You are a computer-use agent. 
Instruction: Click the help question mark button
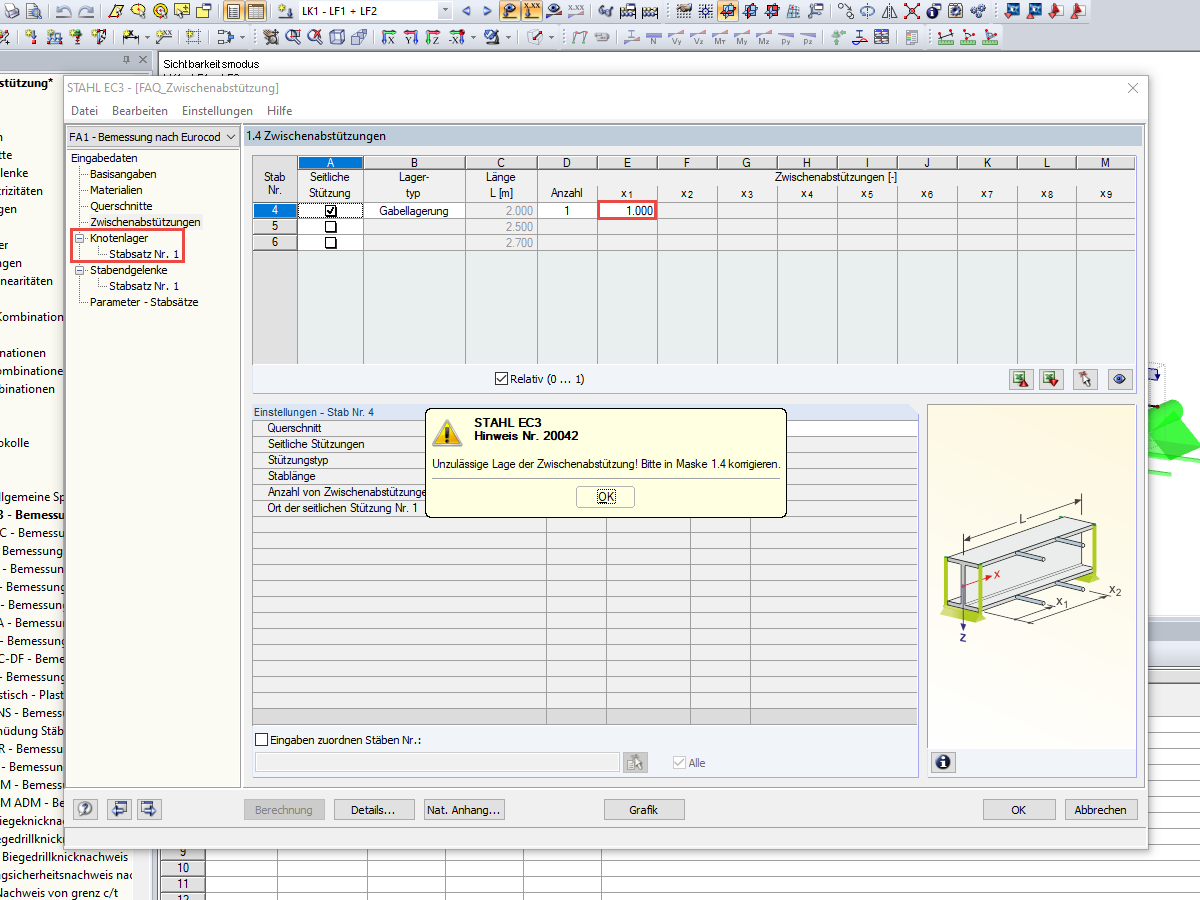coord(87,809)
